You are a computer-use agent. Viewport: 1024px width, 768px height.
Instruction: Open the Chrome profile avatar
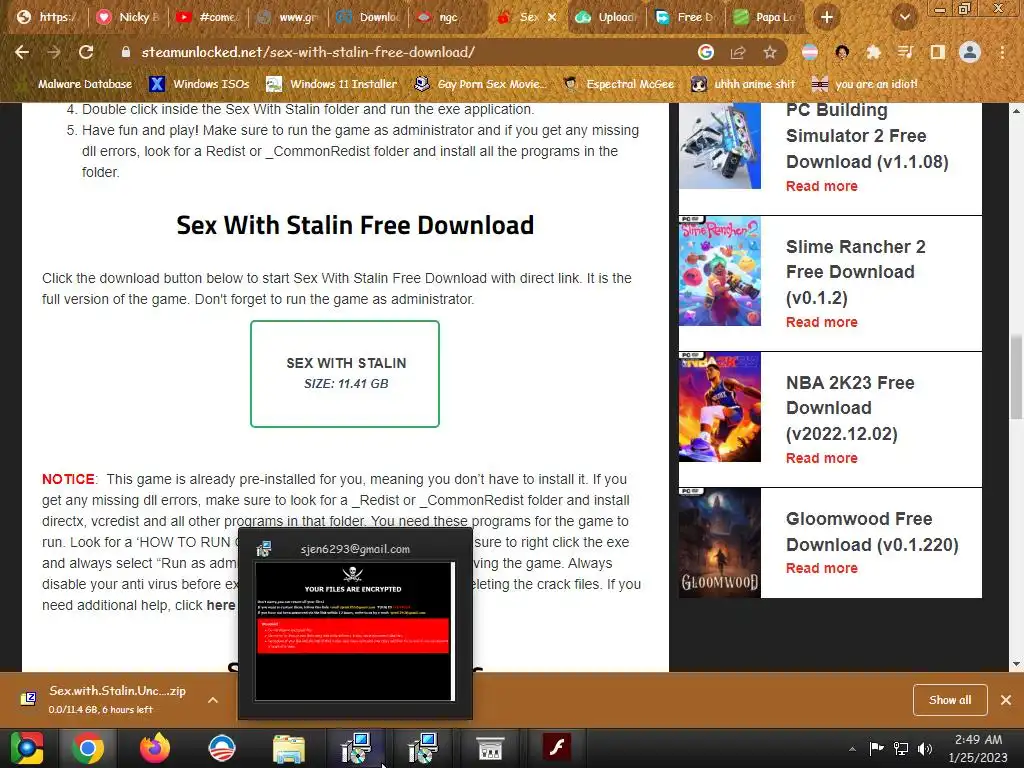coord(970,52)
